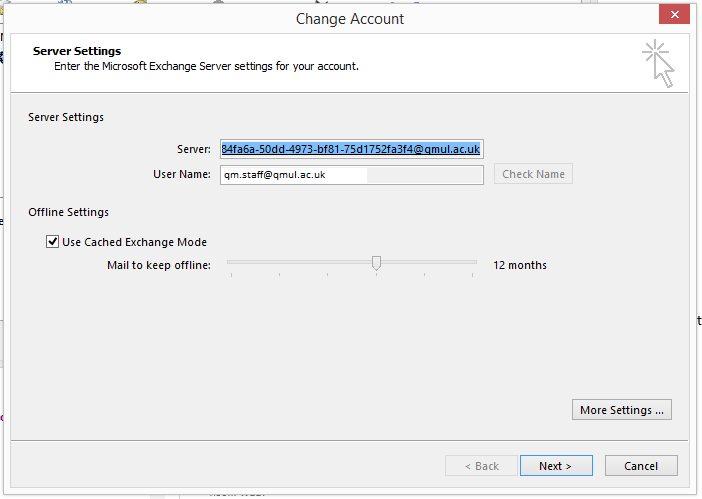The image size is (702, 499).
Task: Click the Offline Settings section label
Action: [x=69, y=212]
